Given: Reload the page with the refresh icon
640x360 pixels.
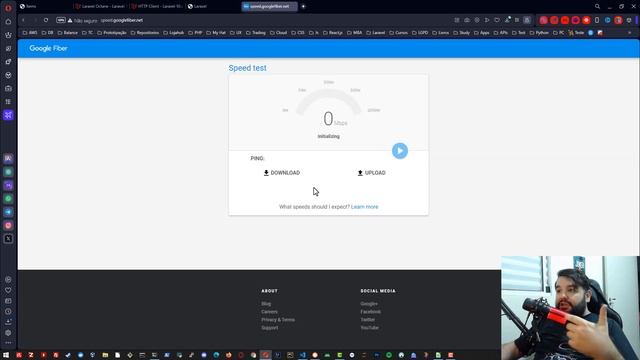Looking at the screenshot, I should (x=46, y=20).
